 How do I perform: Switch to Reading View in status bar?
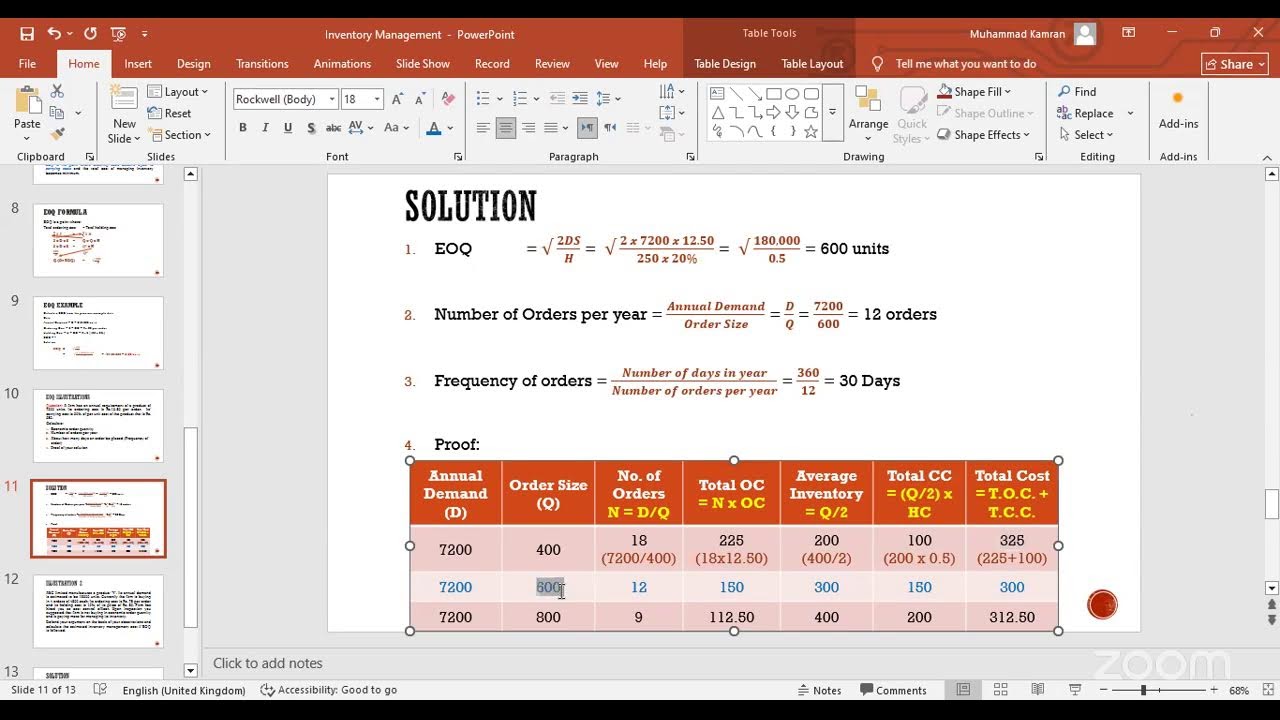click(x=1038, y=690)
